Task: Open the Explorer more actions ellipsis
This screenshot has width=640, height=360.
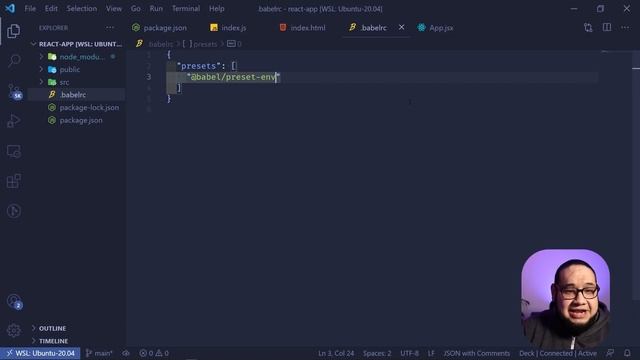Action: [110, 28]
